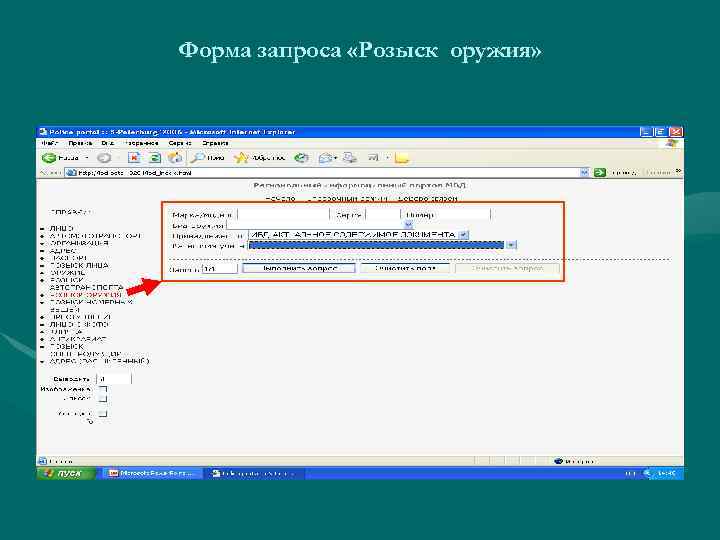Toggle the Изображения checkbox
This screenshot has width=720, height=540.
102,389
